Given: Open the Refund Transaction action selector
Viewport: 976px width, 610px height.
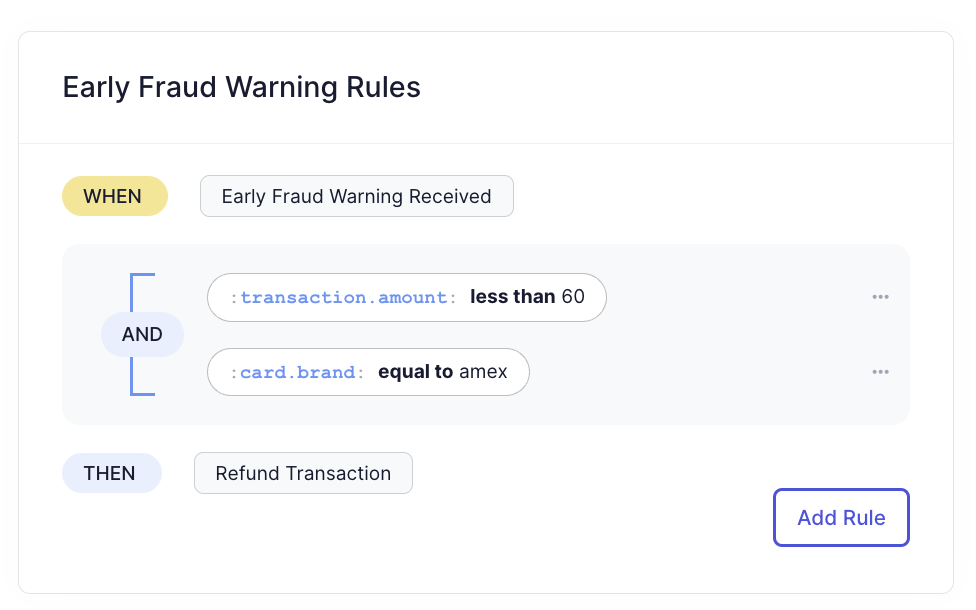Looking at the screenshot, I should tap(303, 473).
